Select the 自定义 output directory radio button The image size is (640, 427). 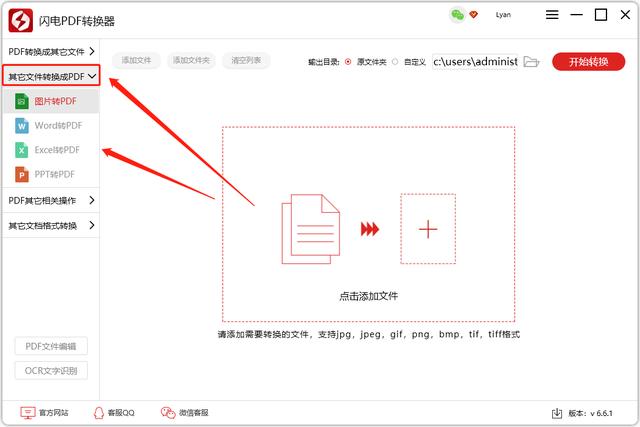pos(395,62)
